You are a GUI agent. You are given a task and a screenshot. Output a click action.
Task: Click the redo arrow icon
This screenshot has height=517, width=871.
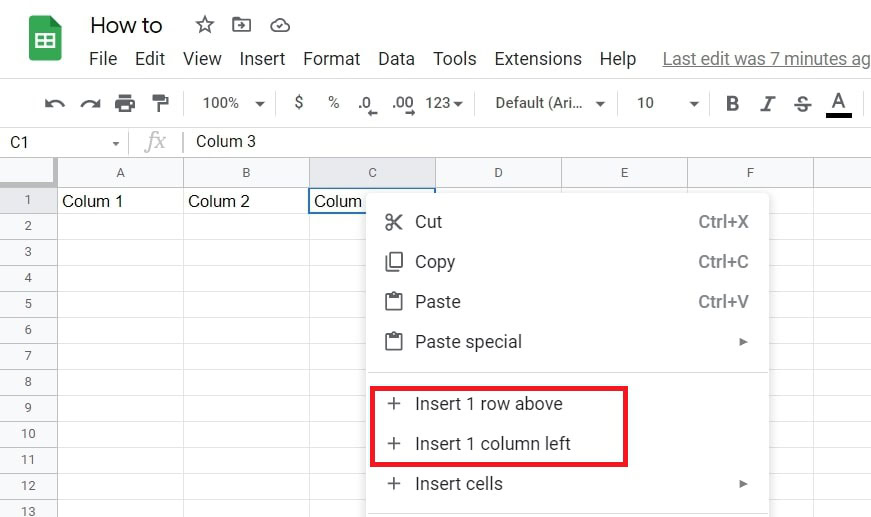coord(90,103)
